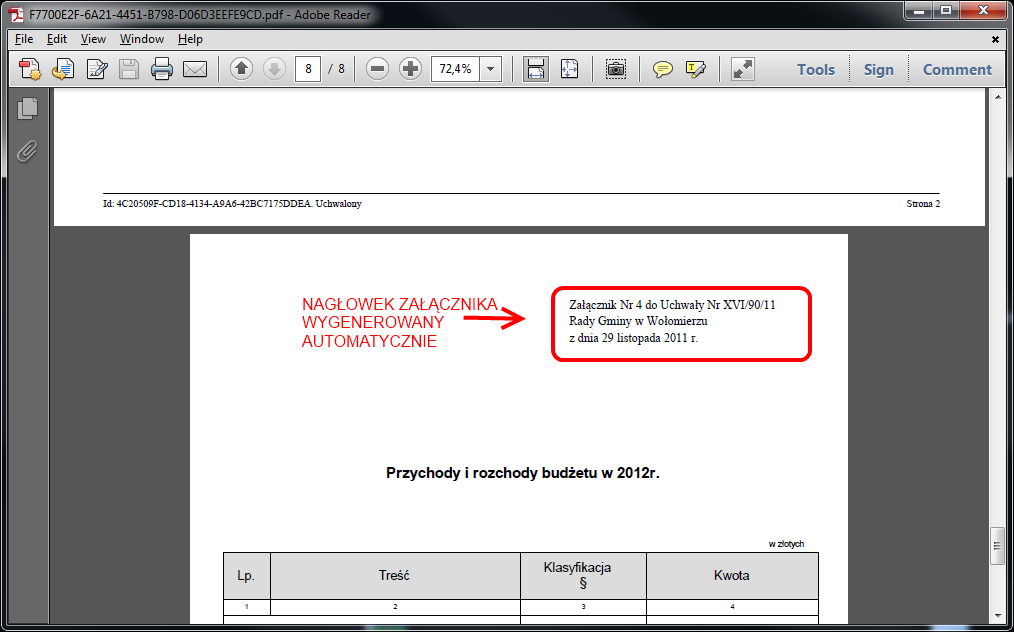Open the File menu
The height and width of the screenshot is (632, 1014).
pos(24,39)
